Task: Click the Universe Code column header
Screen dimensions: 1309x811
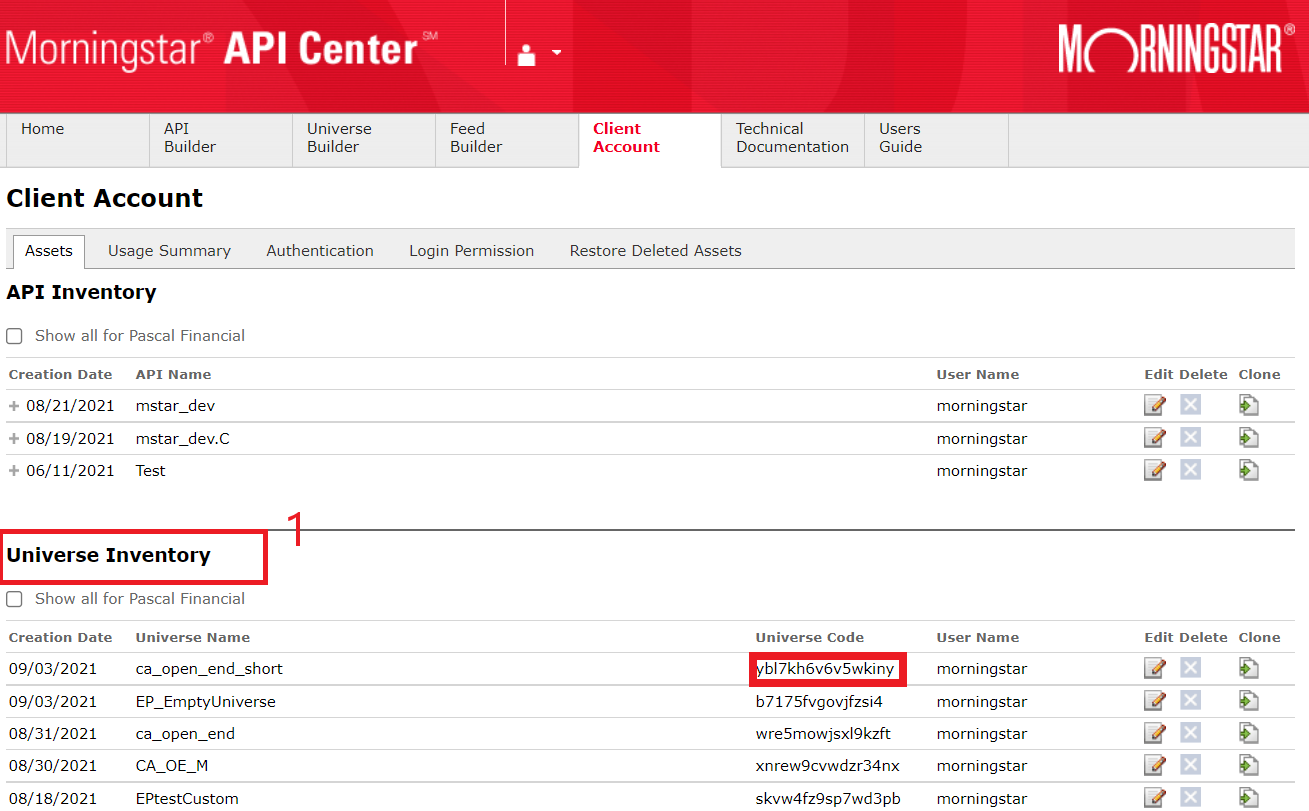Action: tap(810, 637)
